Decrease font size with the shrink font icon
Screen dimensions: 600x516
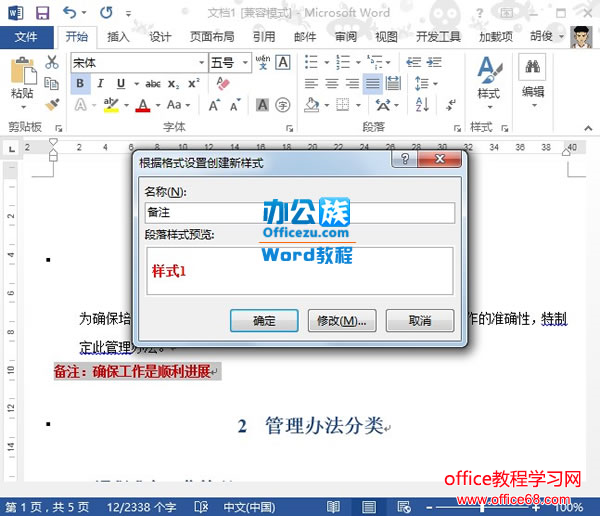(235, 105)
